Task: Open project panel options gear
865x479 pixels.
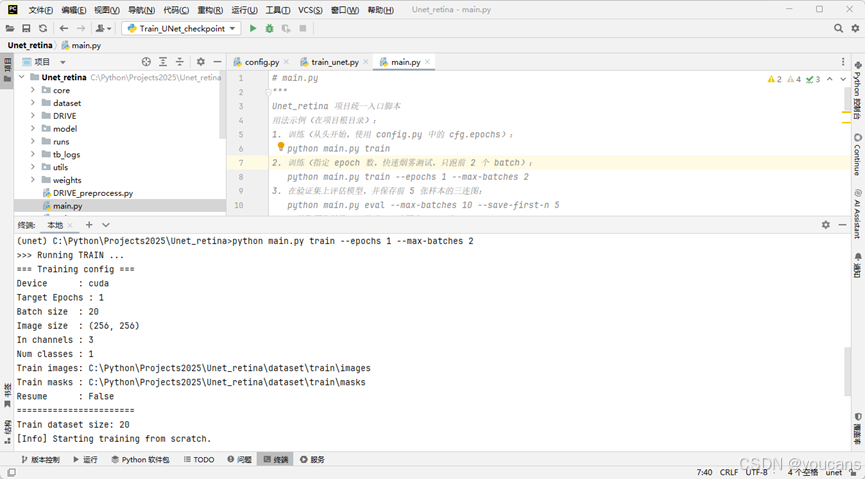Action: (x=201, y=62)
